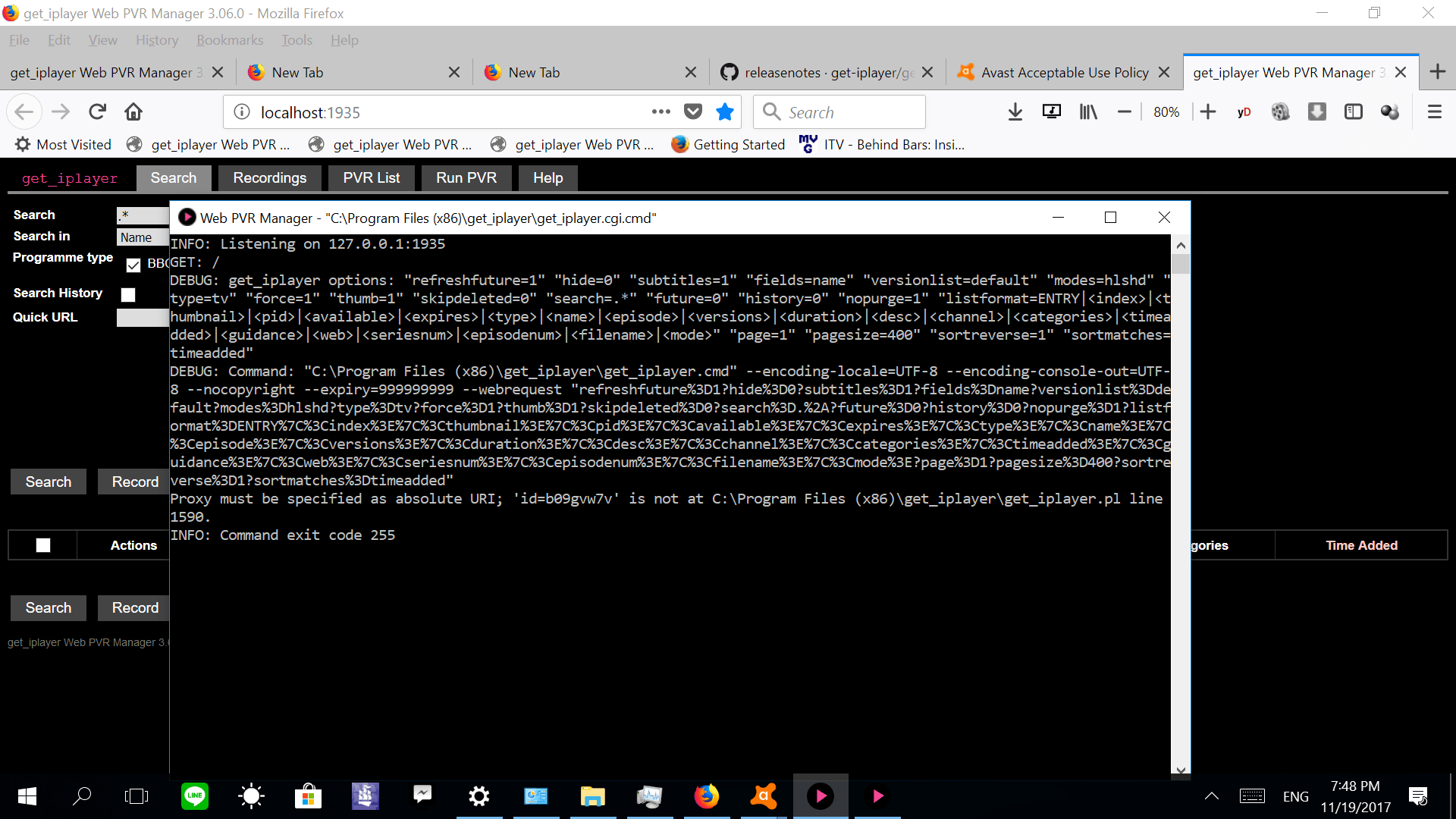The height and width of the screenshot is (819, 1456).
Task: Open the Search in Name dropdown
Action: click(143, 237)
